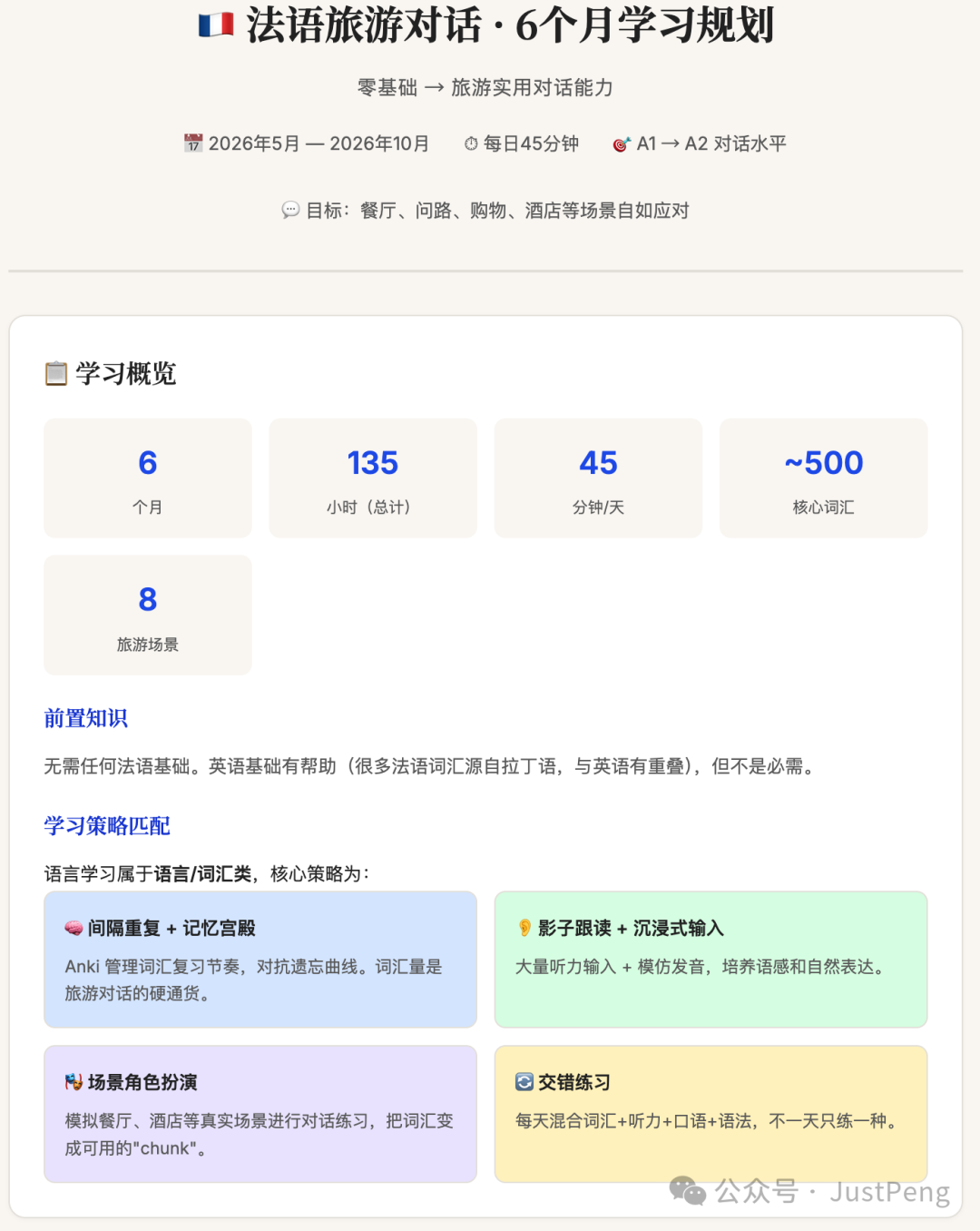Screen dimensions: 980x1231
Task: Click the French flag icon in the title
Action: tap(216, 25)
